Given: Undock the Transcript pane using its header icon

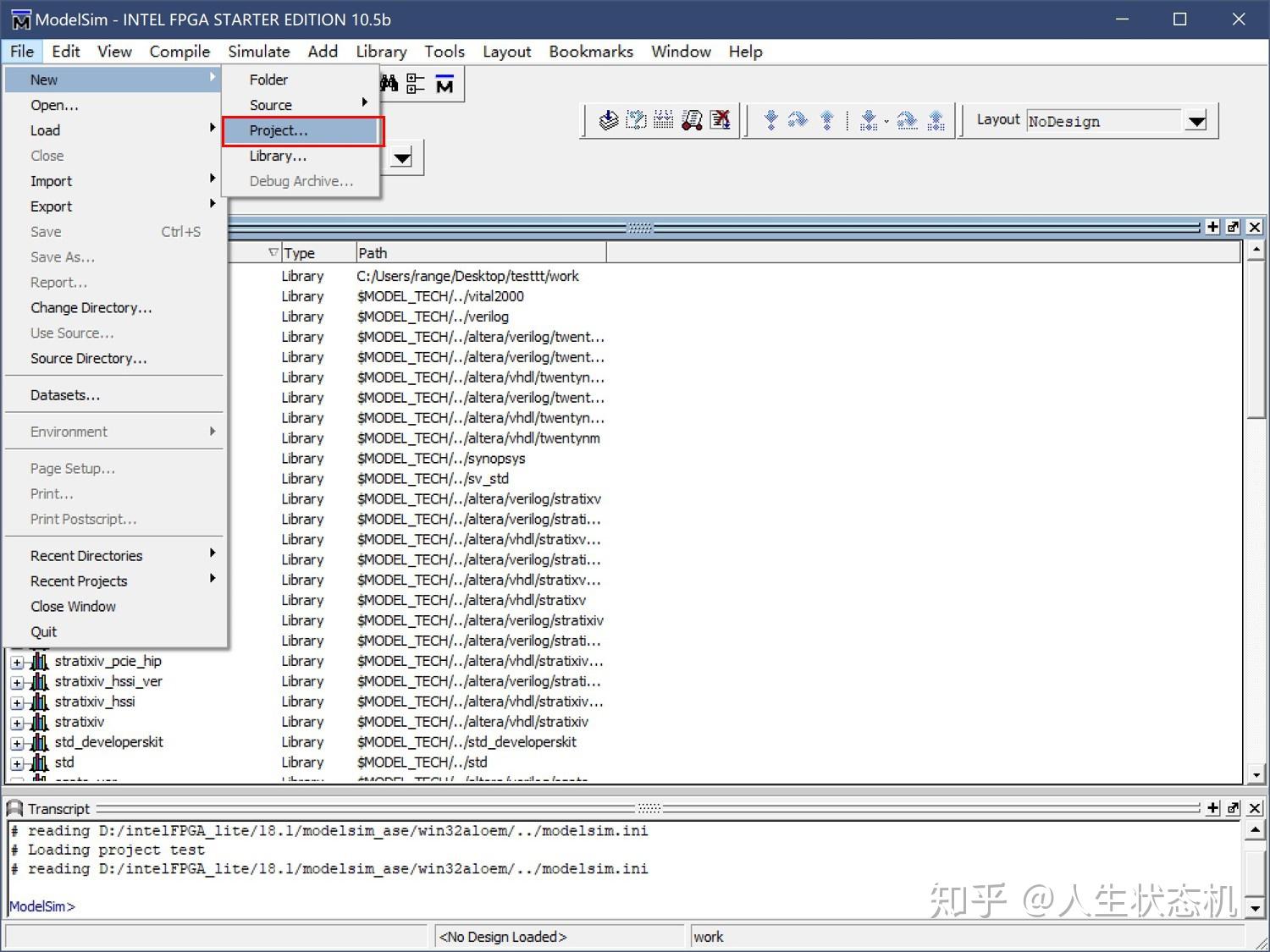Looking at the screenshot, I should click(x=1233, y=808).
